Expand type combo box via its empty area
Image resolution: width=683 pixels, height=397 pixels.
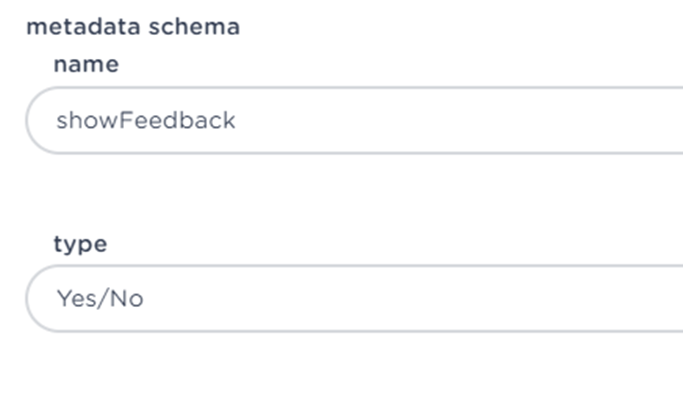414,299
